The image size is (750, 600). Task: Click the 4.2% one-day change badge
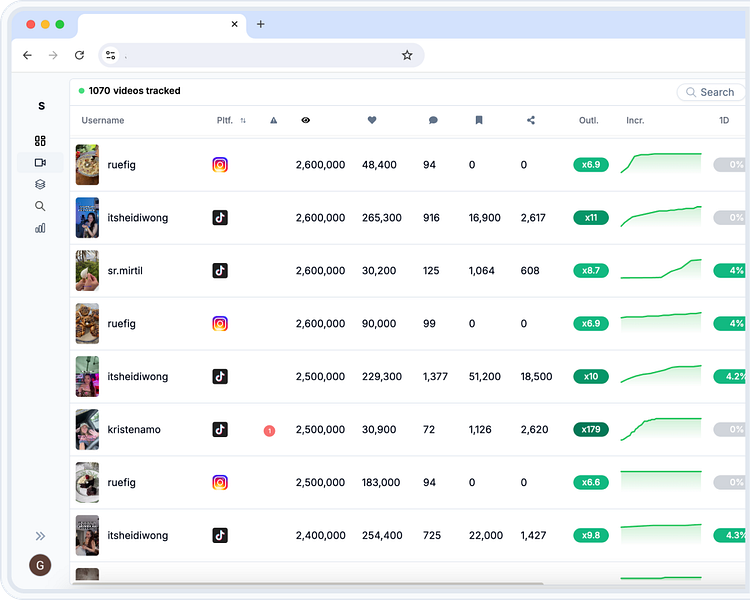pos(731,377)
